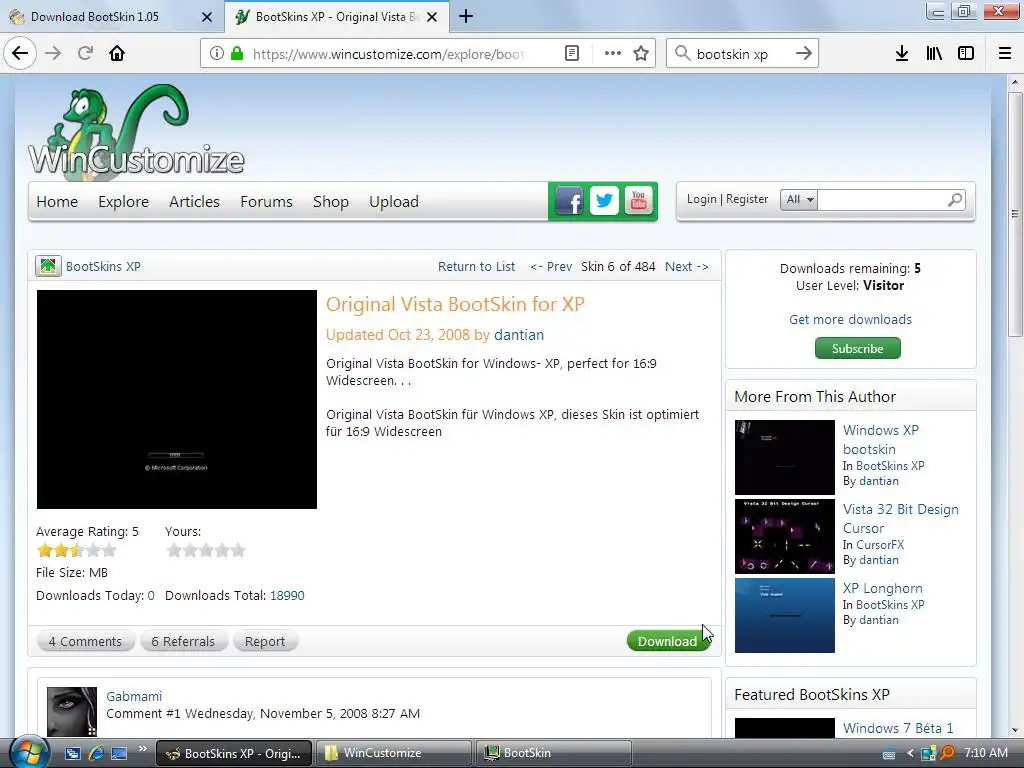1024x768 pixels.
Task: Open Vista 32 Bit Design Cursor thumbnail
Action: tap(784, 536)
